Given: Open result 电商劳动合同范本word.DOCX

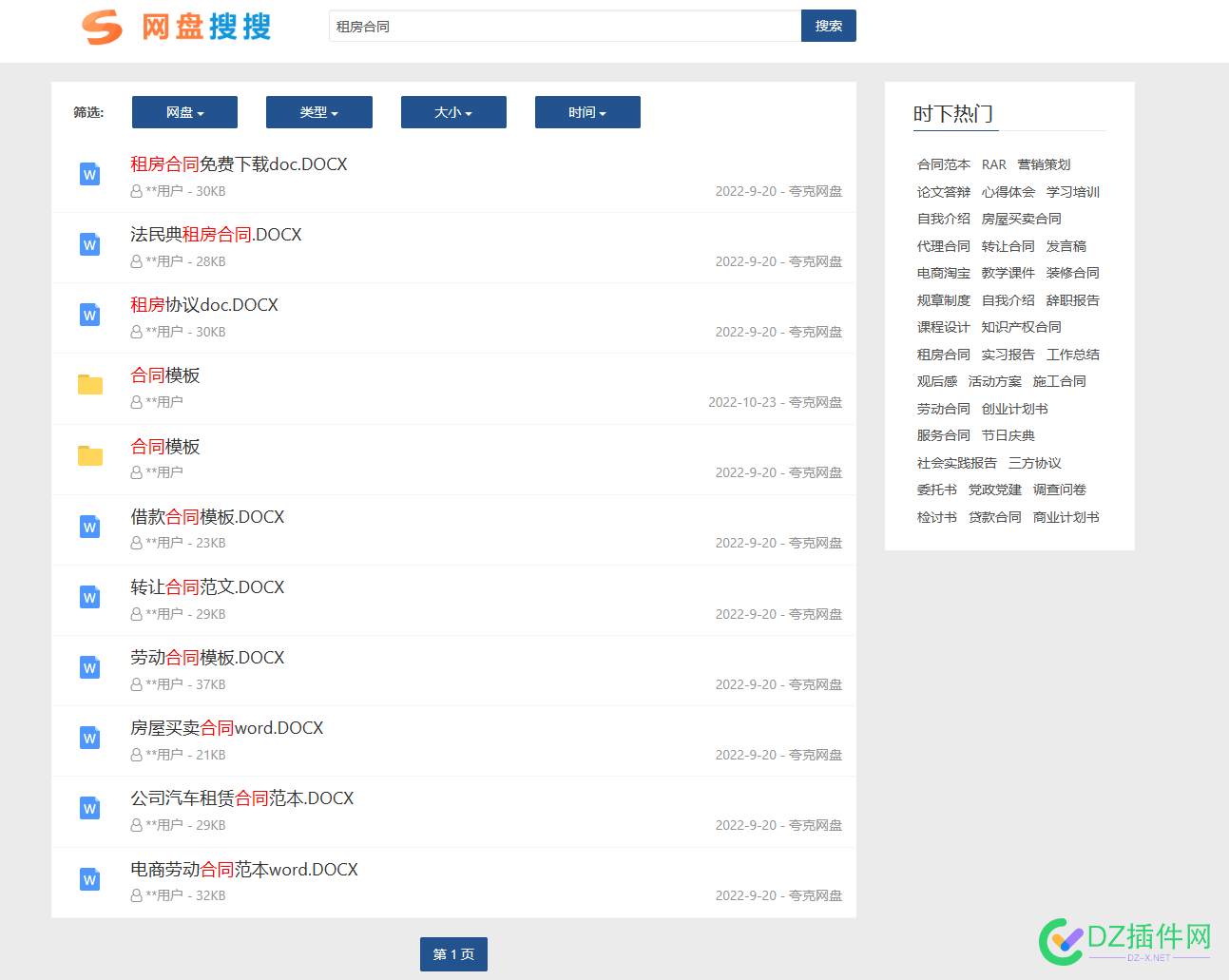Looking at the screenshot, I should tap(244, 870).
